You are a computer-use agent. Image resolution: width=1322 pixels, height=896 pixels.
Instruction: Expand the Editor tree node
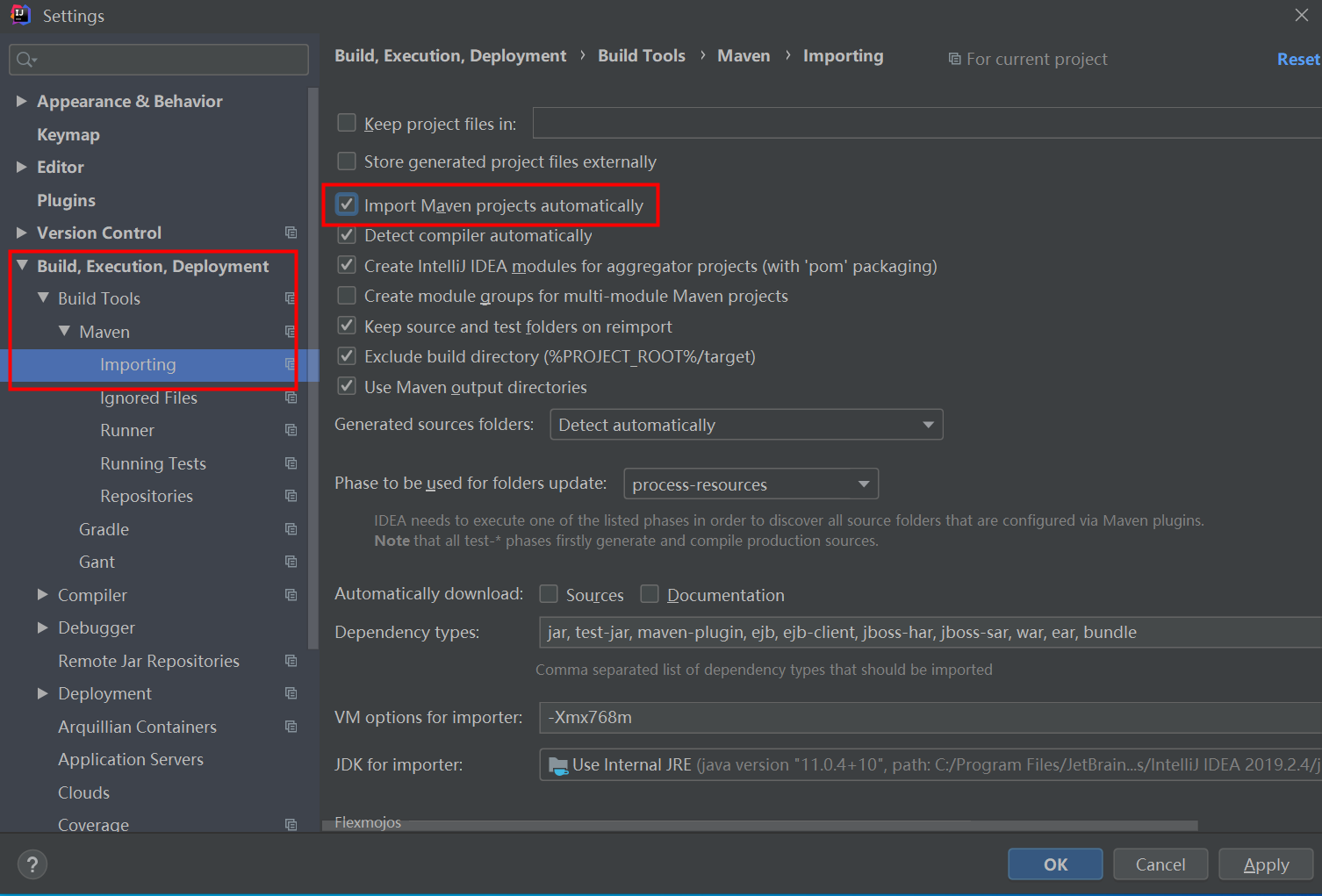21,167
